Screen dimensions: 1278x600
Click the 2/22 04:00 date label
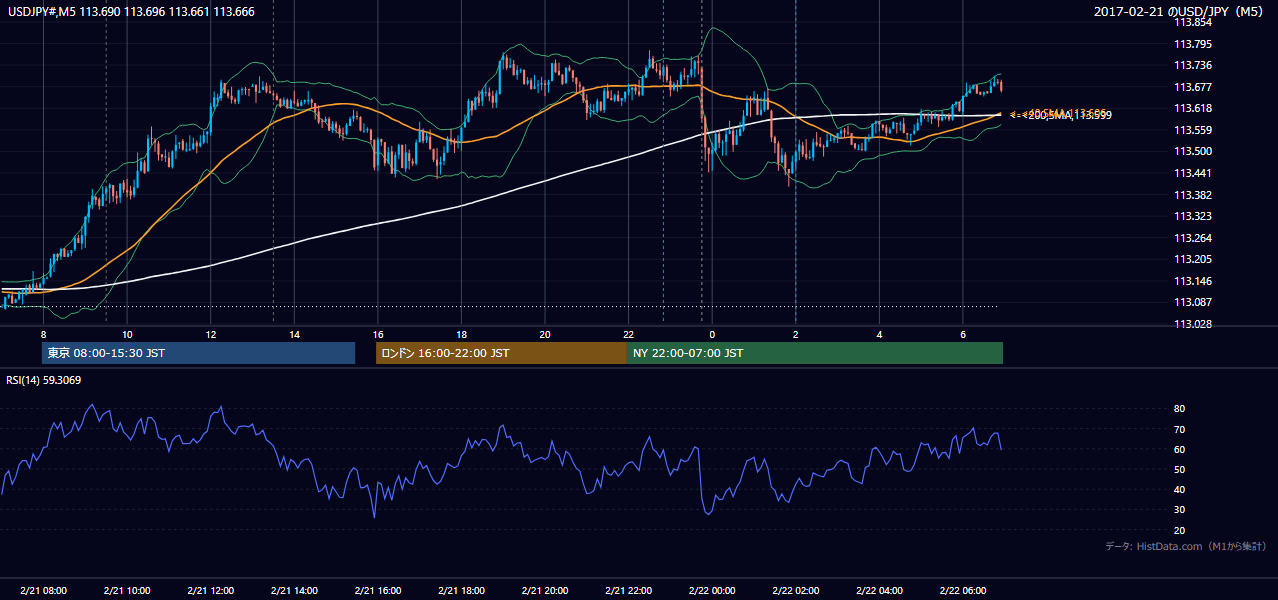pyautogui.click(x=879, y=591)
